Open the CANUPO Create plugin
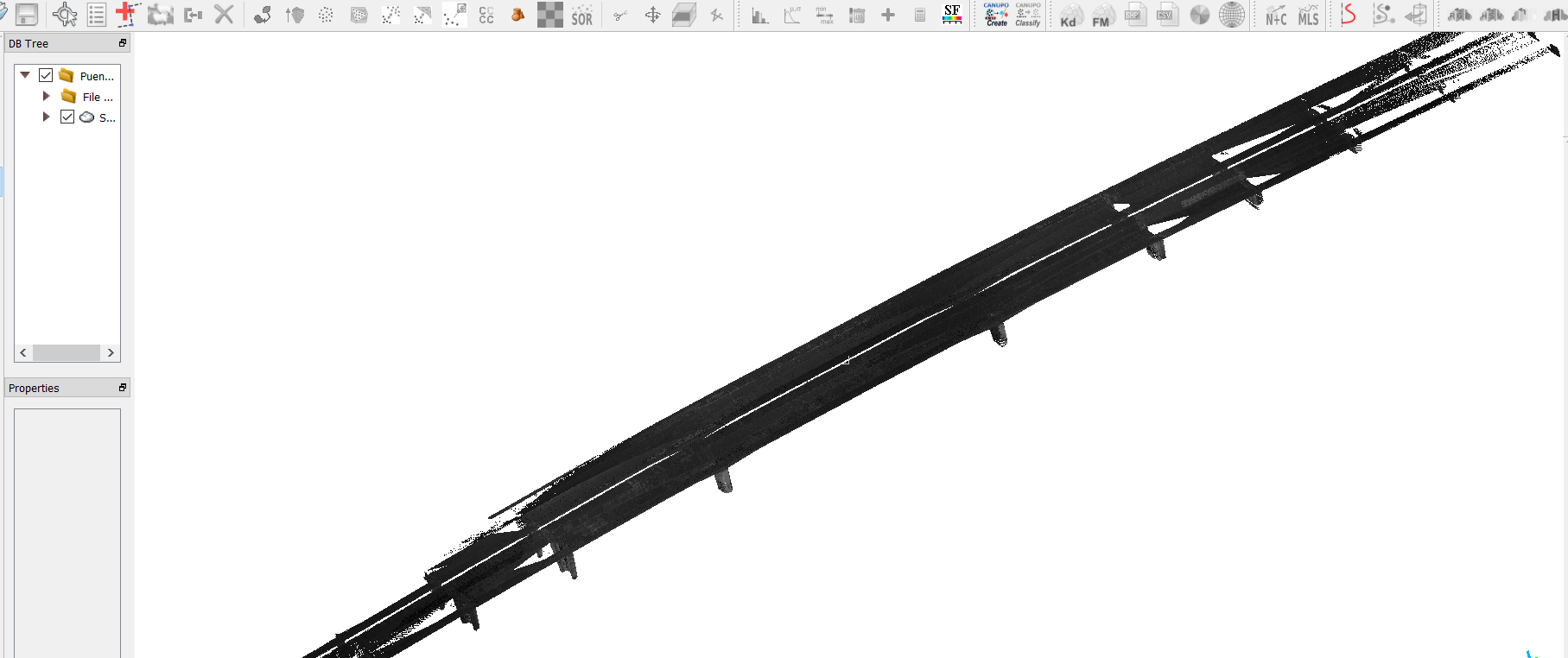 click(996, 15)
